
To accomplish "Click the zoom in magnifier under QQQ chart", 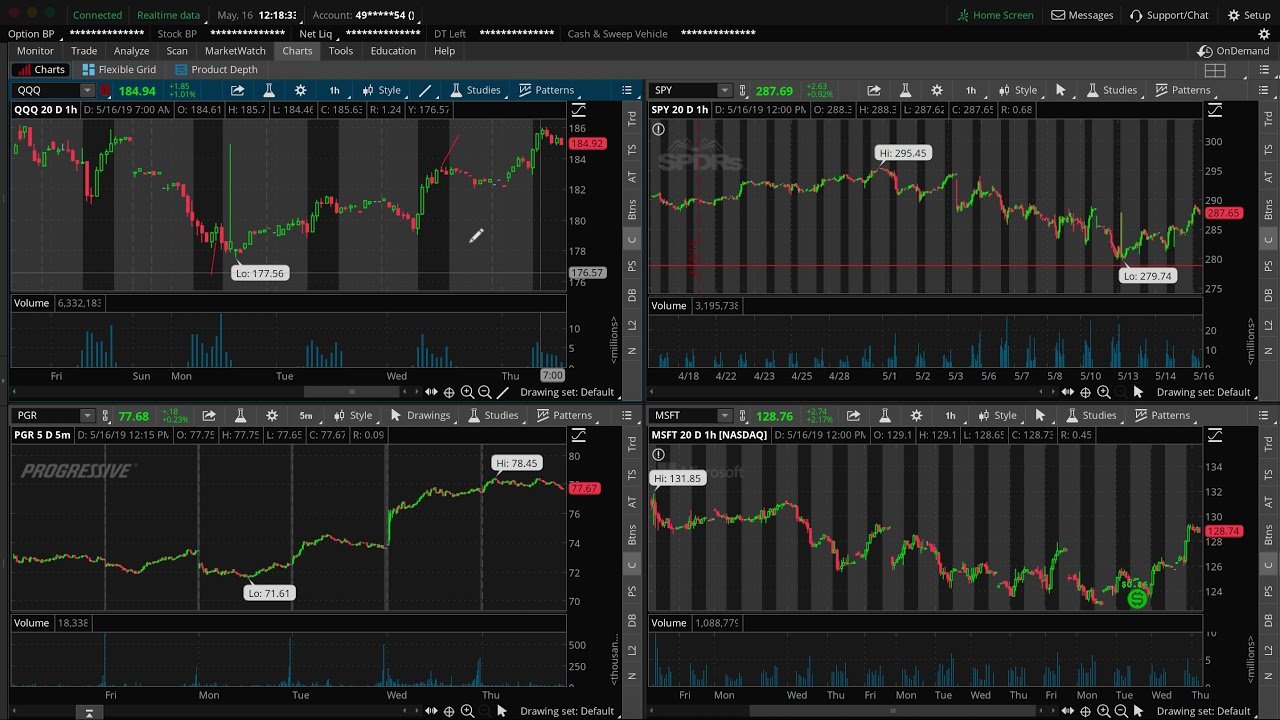I will click(x=467, y=392).
